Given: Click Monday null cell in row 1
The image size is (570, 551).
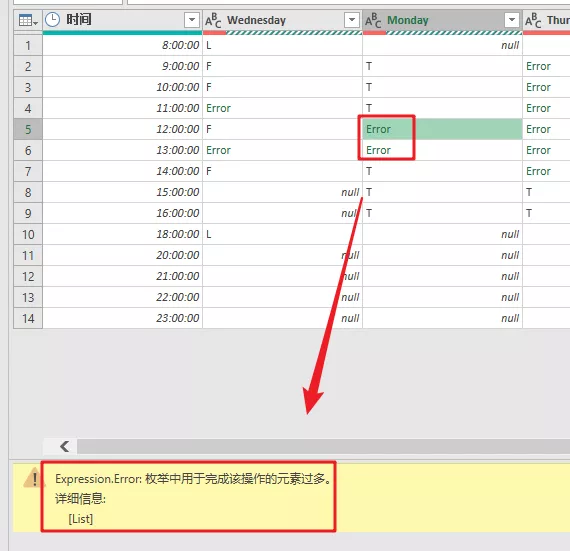Looking at the screenshot, I should [442, 45].
